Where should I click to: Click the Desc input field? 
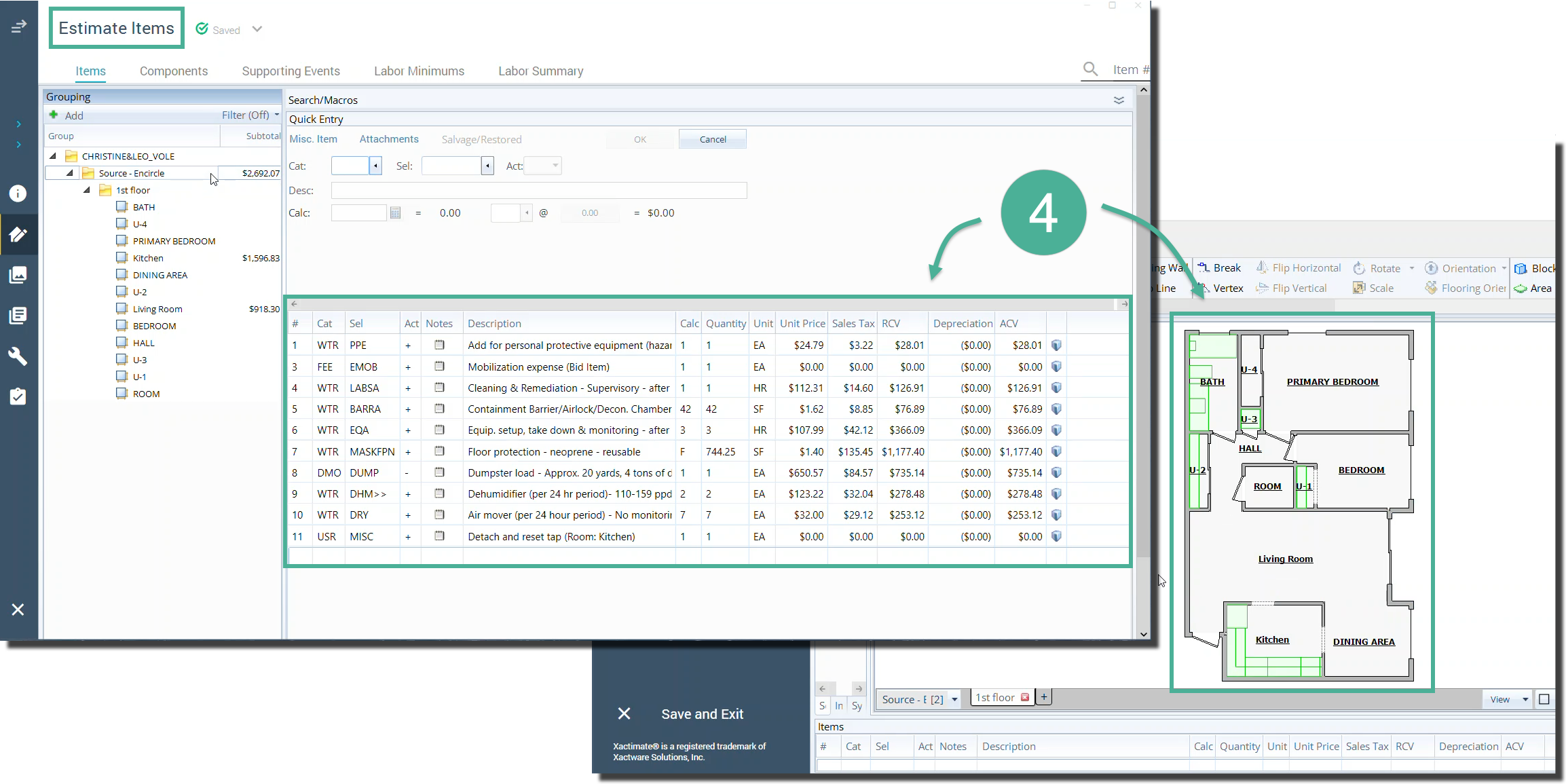point(539,191)
